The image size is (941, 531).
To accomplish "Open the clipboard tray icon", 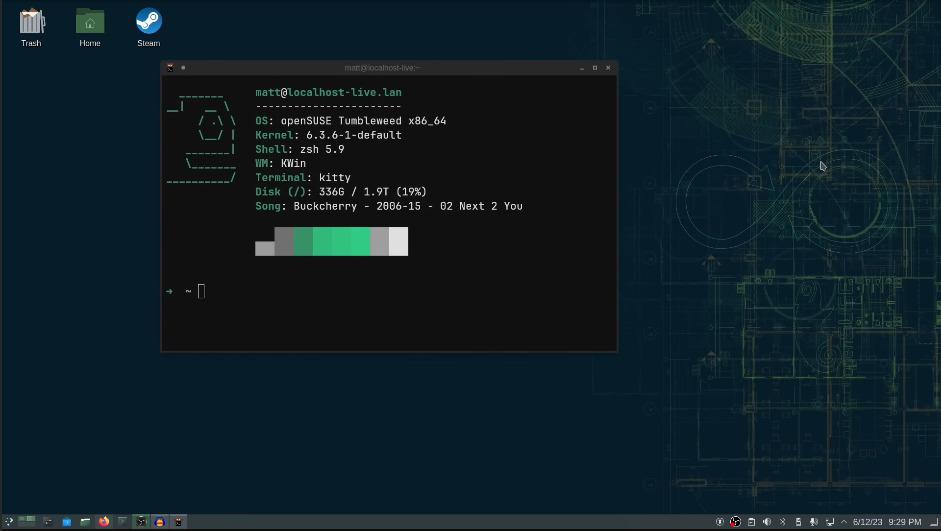I will (x=751, y=522).
